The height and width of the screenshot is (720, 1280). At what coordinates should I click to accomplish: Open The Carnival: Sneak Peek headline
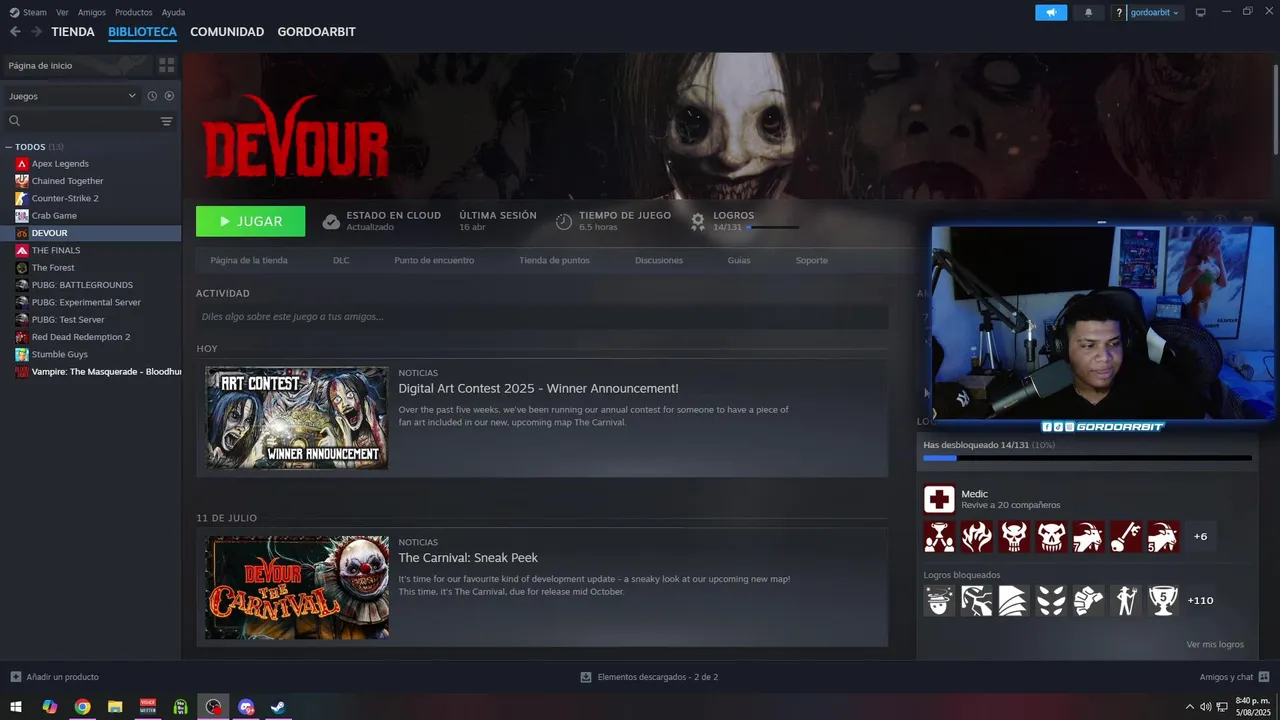point(468,558)
